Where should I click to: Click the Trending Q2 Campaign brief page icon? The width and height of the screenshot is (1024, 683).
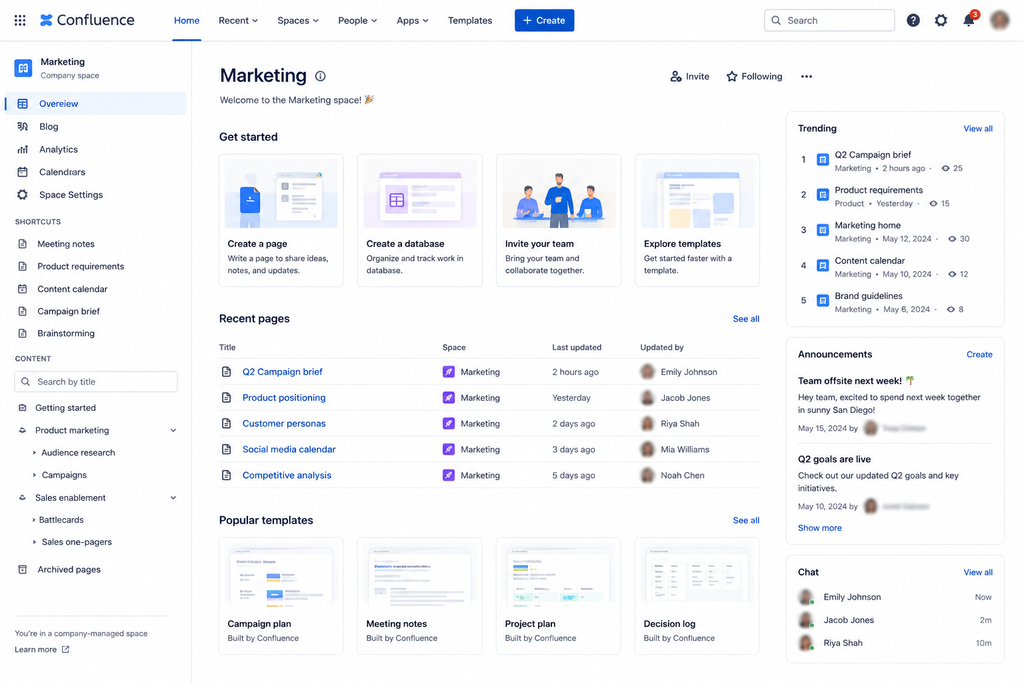pos(823,159)
